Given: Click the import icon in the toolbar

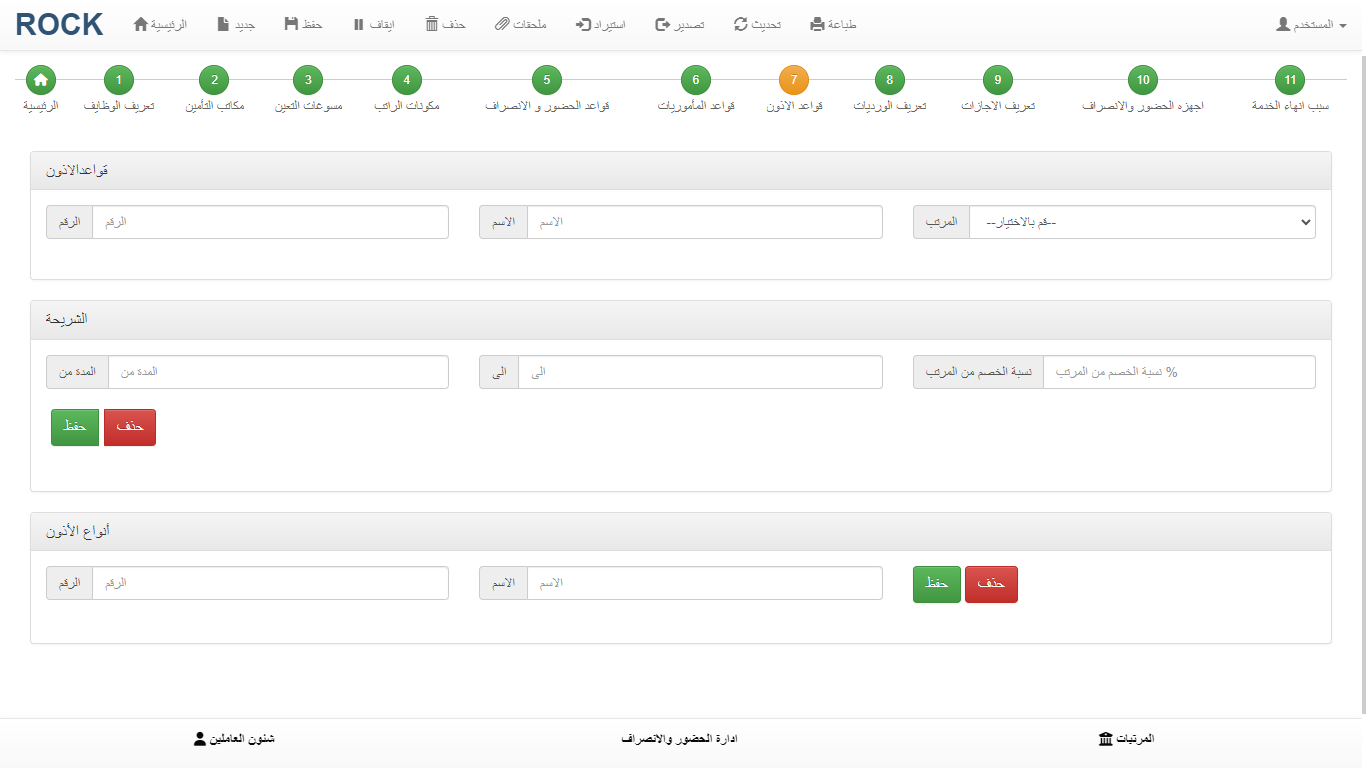Looking at the screenshot, I should tap(584, 24).
